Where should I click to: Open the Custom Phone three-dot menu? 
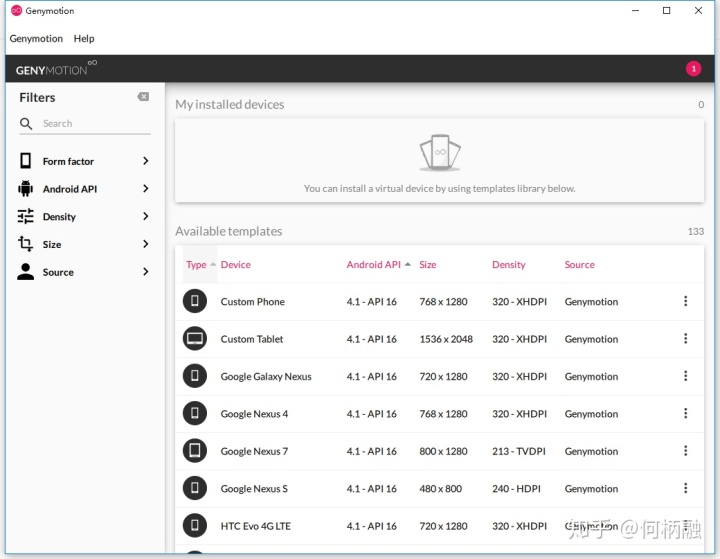tap(686, 301)
